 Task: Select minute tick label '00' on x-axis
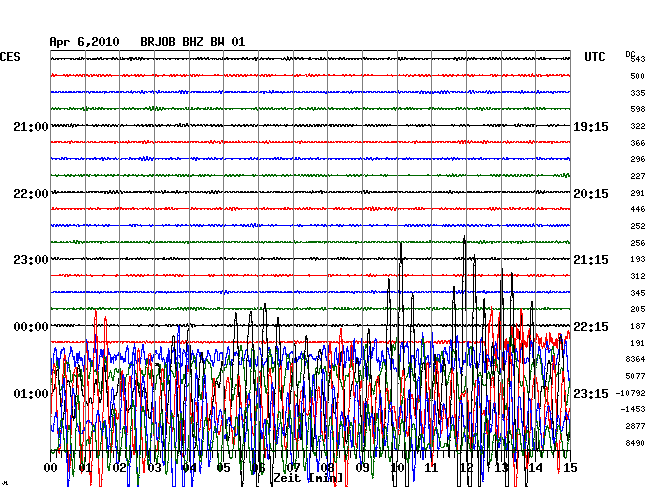51,468
